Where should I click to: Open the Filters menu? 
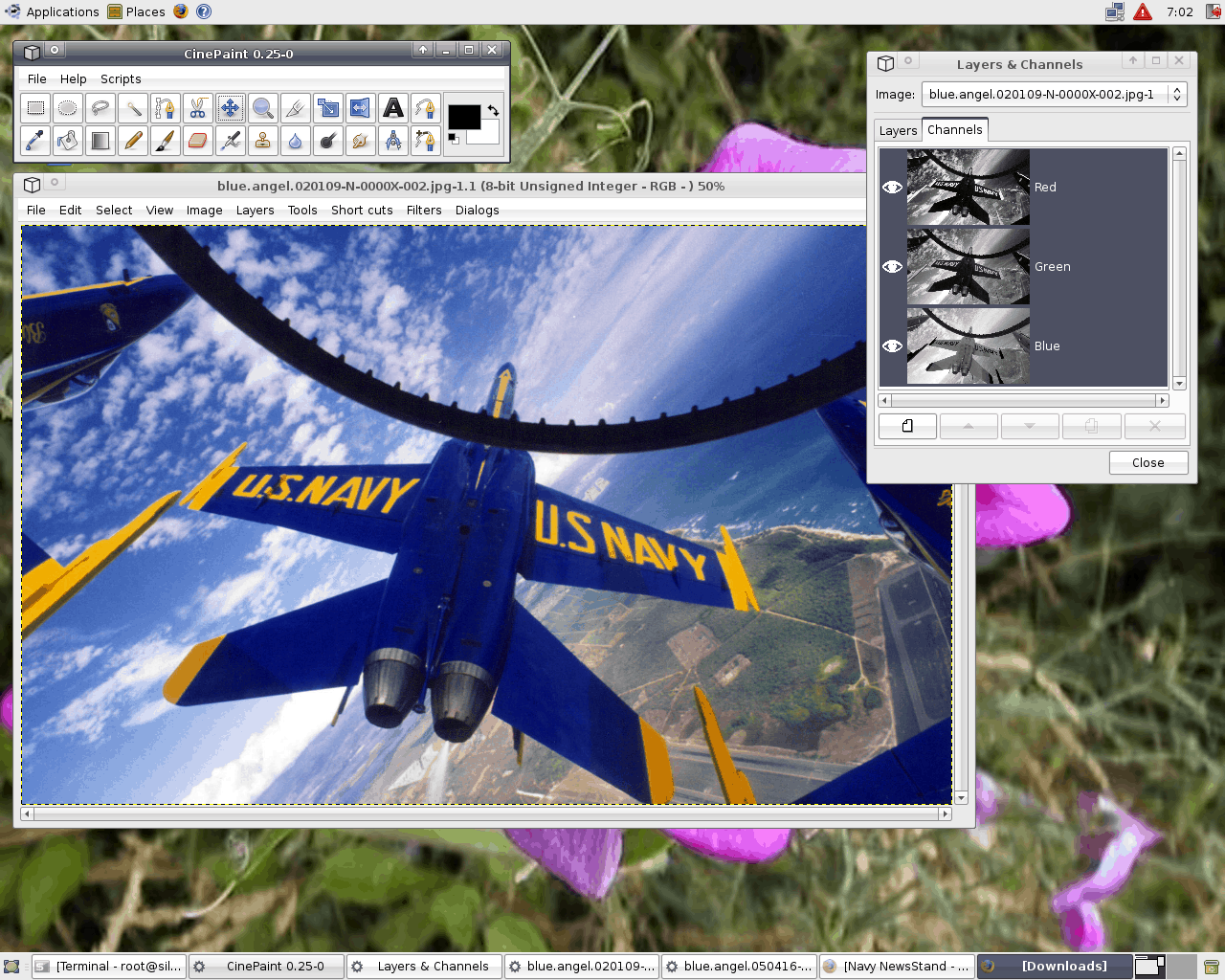[423, 211]
